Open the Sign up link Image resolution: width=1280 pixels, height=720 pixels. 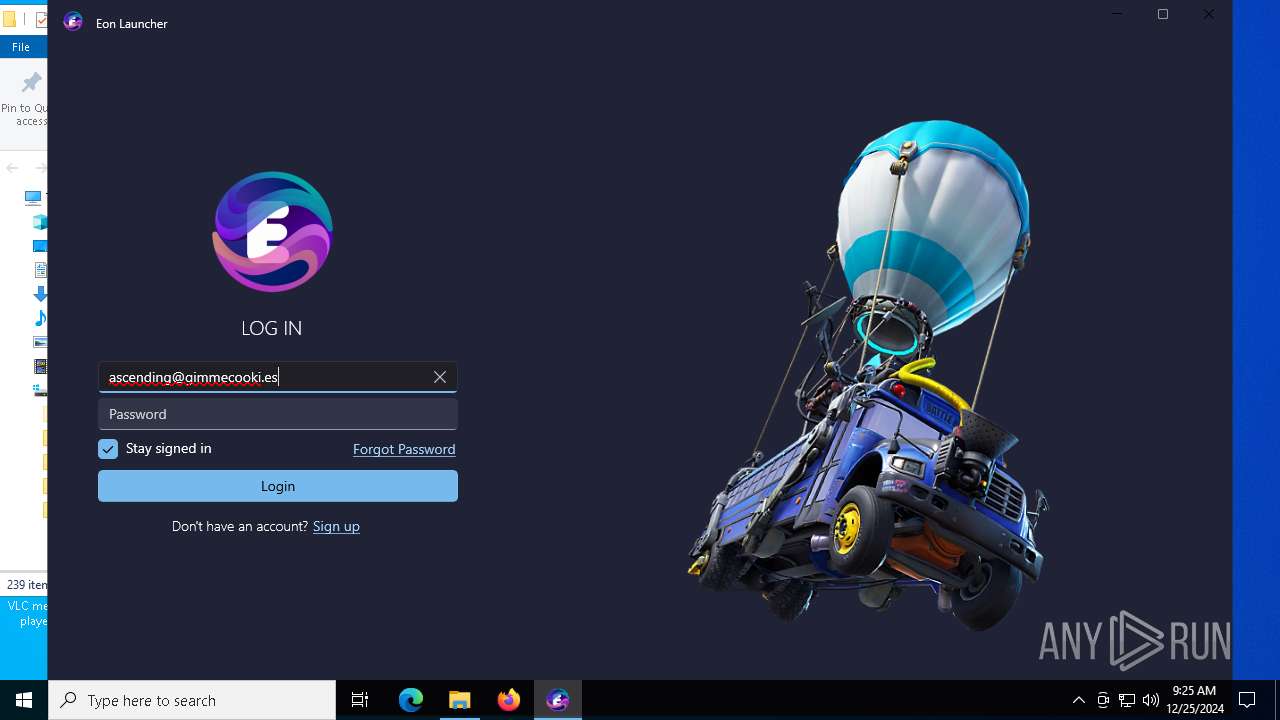click(x=336, y=526)
